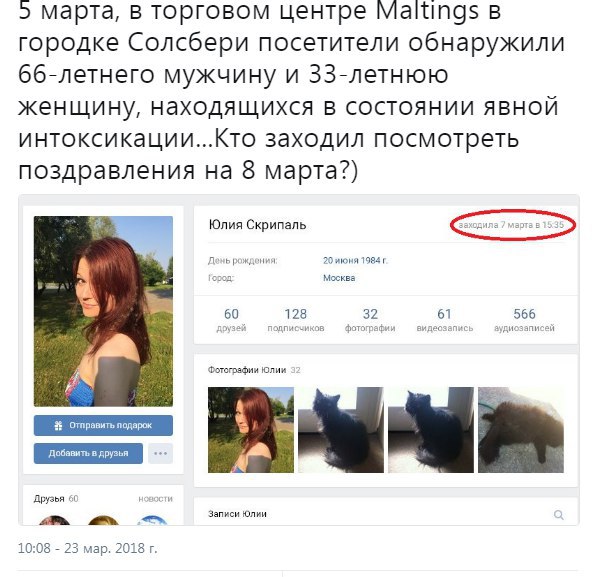This screenshot has height=577, width=613.
Task: Open the third photo of black cat
Action: 431,430
